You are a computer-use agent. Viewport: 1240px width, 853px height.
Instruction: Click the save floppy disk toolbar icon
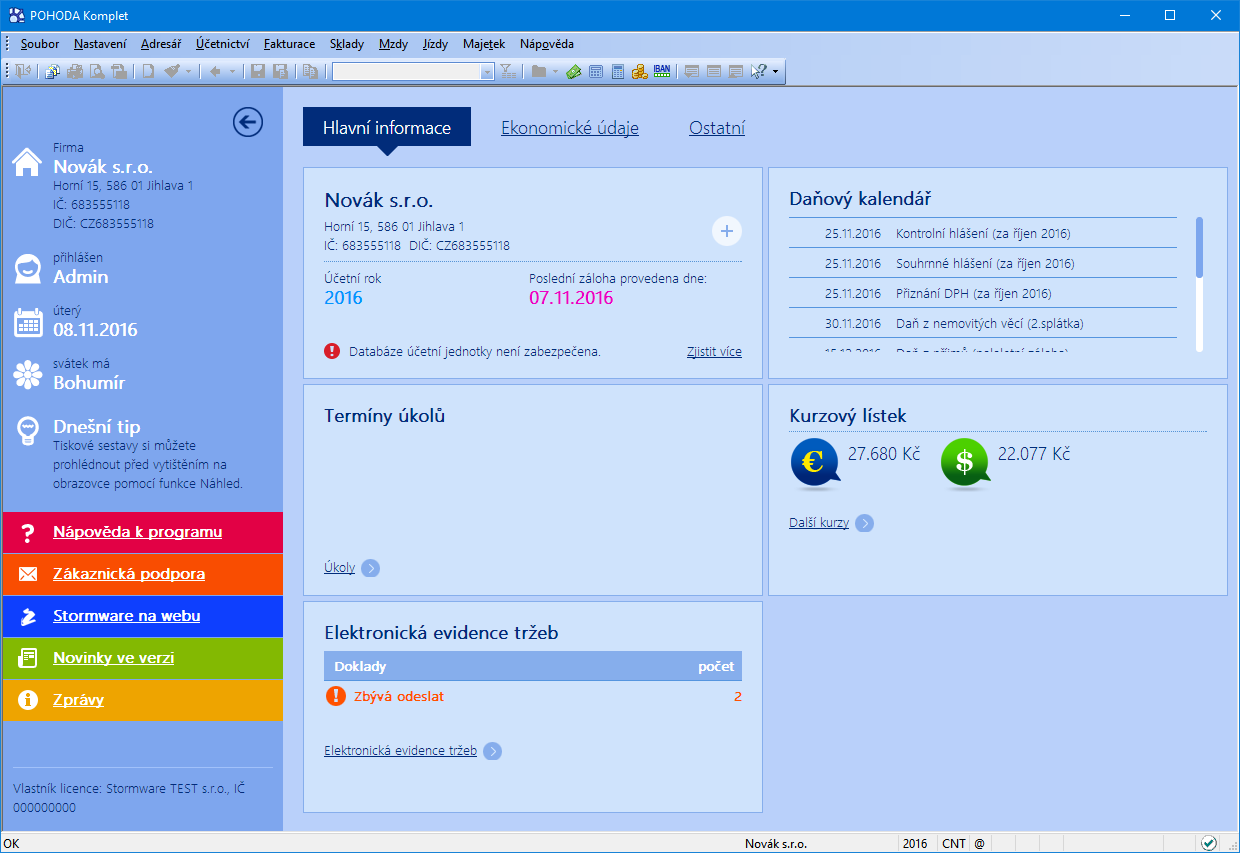[258, 71]
